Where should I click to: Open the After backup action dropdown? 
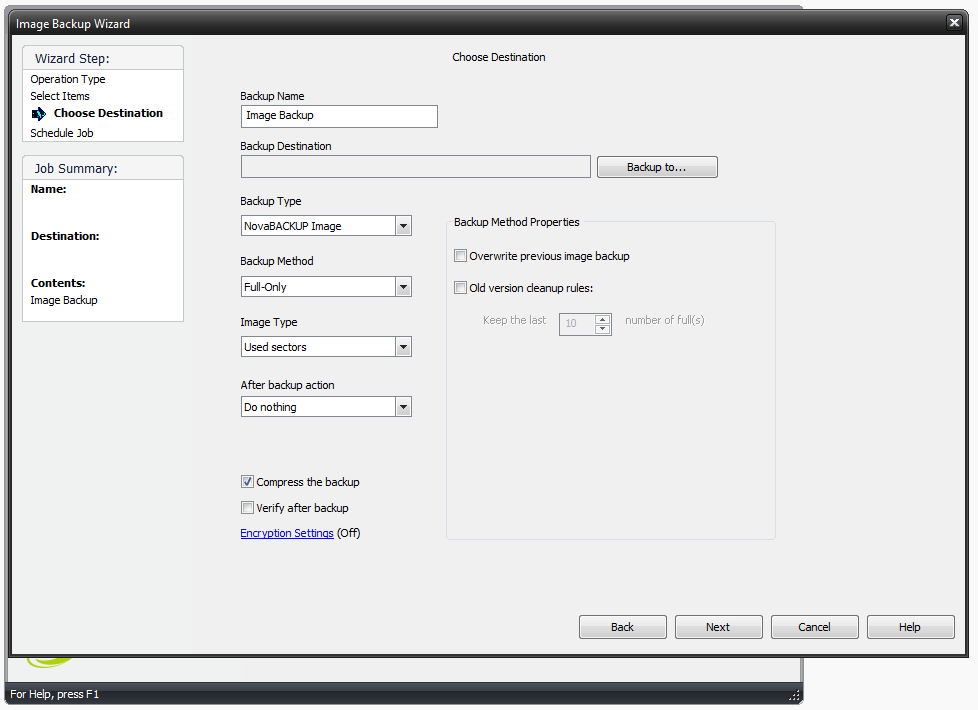pos(403,406)
